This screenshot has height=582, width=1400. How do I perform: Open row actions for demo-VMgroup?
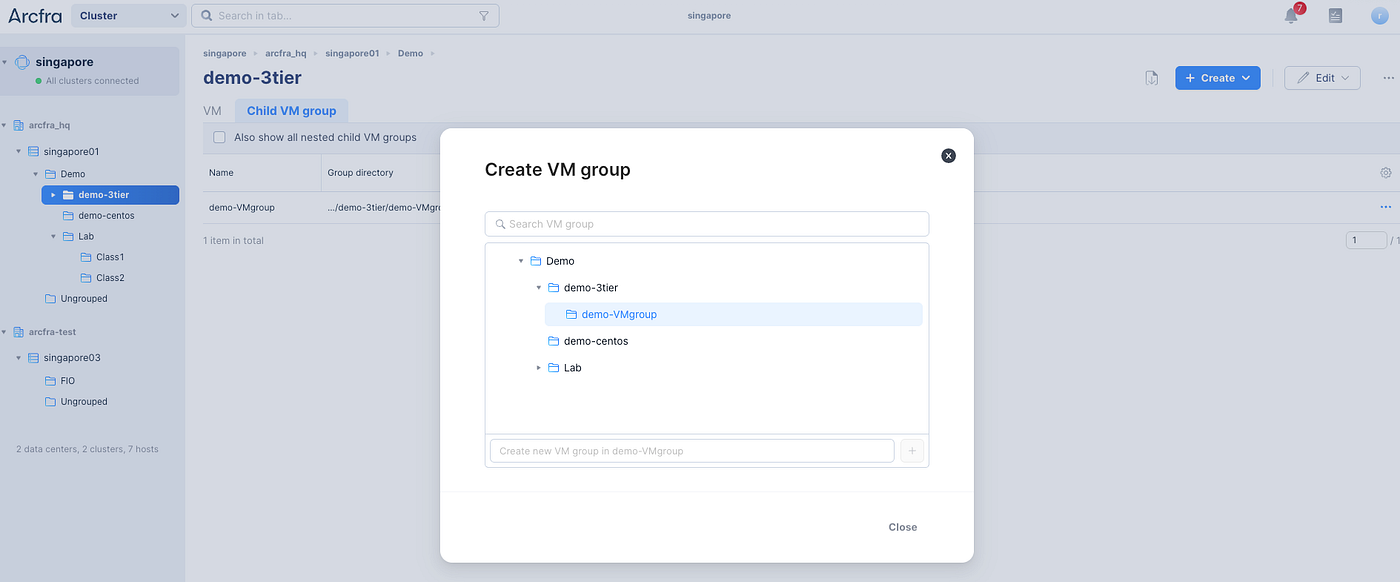click(x=1386, y=207)
